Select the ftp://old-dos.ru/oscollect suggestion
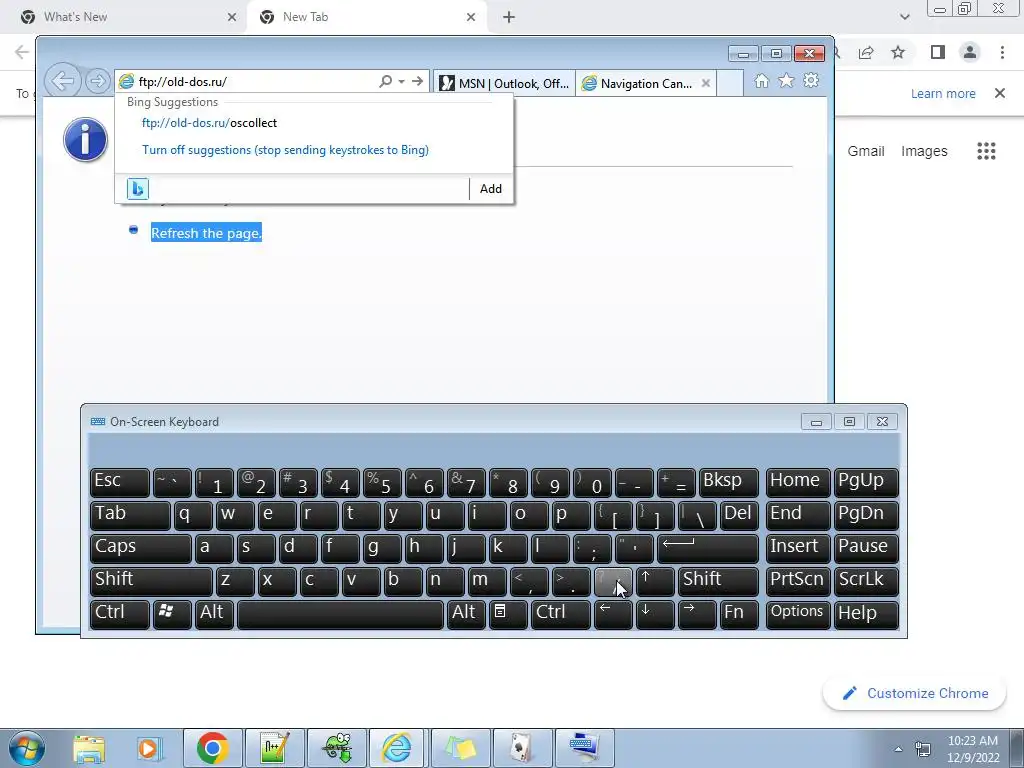This screenshot has width=1024, height=768. (x=209, y=123)
